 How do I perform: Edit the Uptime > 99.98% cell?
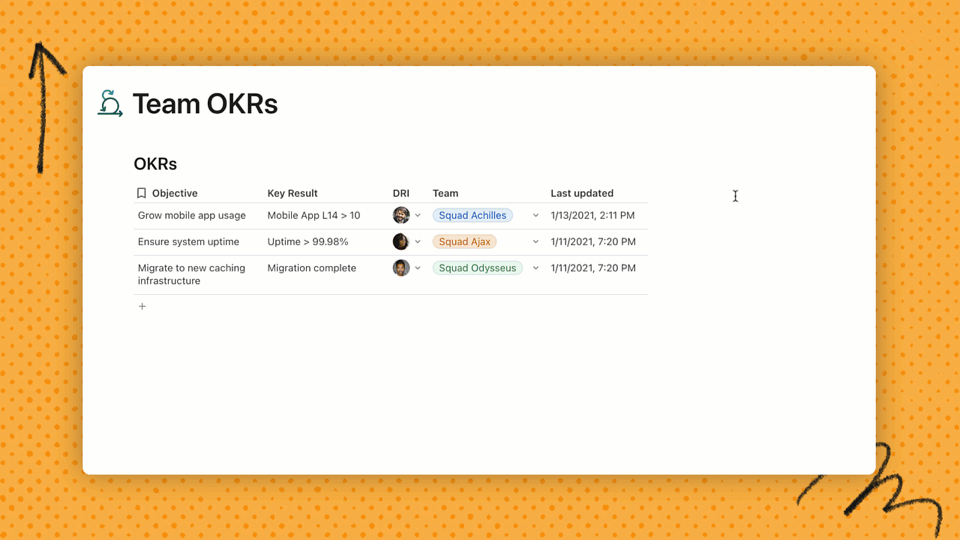tap(307, 241)
